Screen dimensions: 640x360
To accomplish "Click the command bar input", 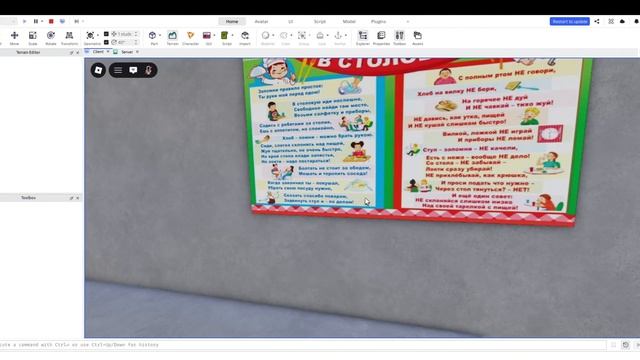I will click(x=302, y=345).
